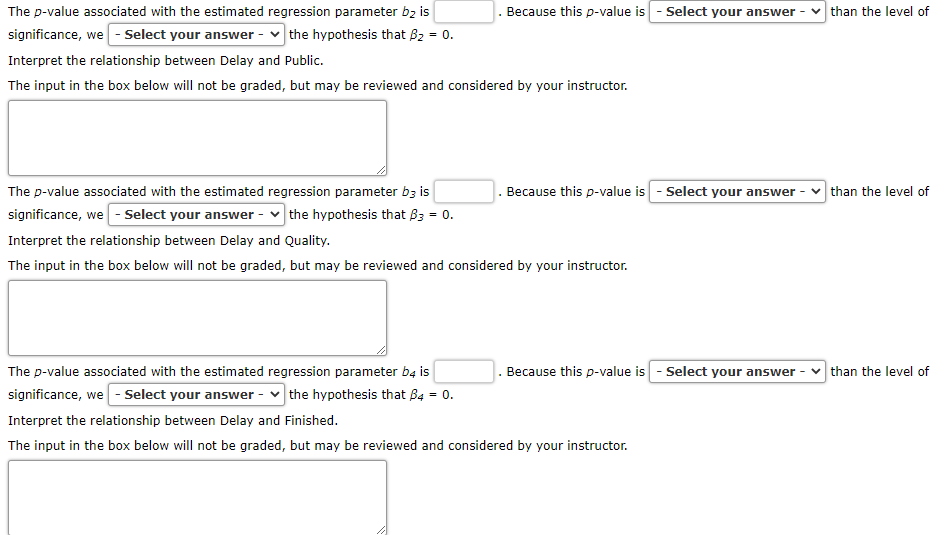This screenshot has height=535, width=952.
Task: Expand the b4 p-value comparison dropdown
Action: [x=737, y=371]
